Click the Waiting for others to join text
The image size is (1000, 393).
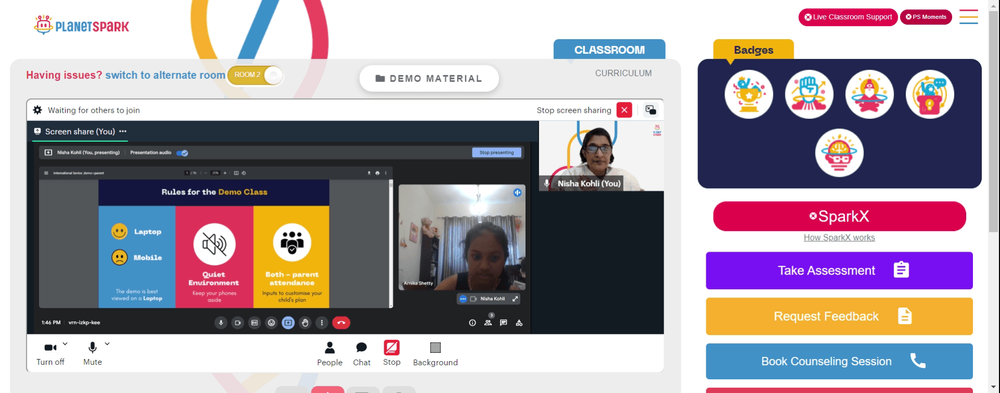[x=94, y=110]
